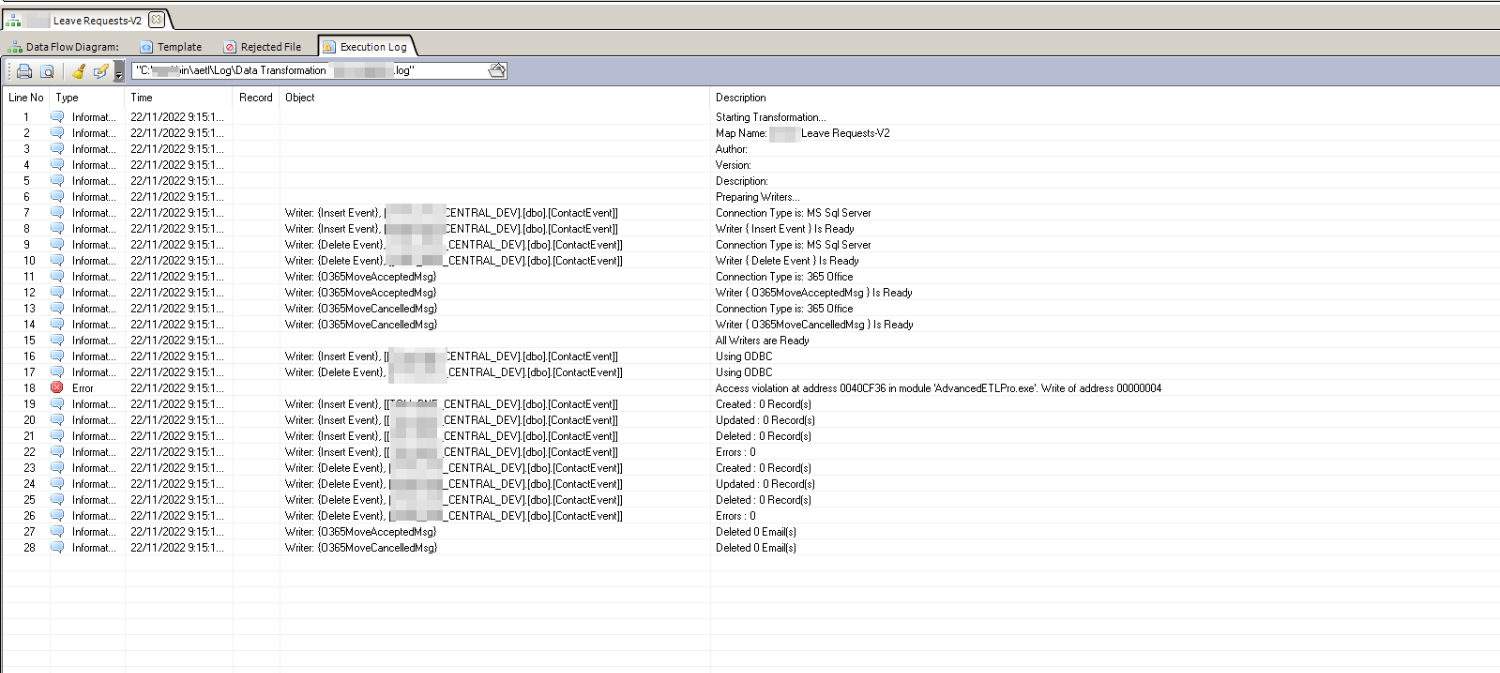Viewport: 1500px width, 673px height.
Task: Select the 'Description:' entry on line 5
Action: [742, 181]
